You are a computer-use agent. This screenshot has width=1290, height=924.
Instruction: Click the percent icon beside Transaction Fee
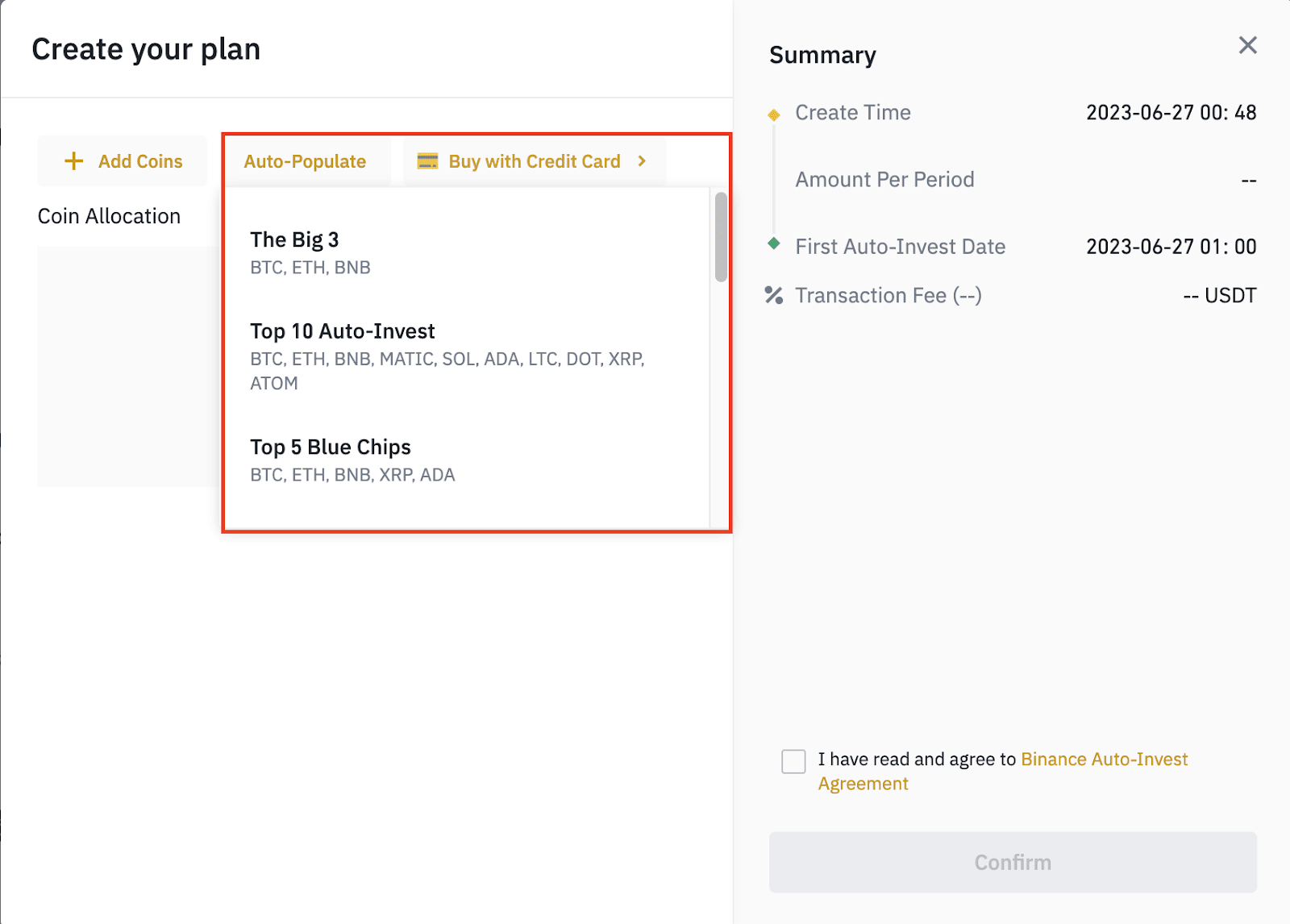(774, 296)
